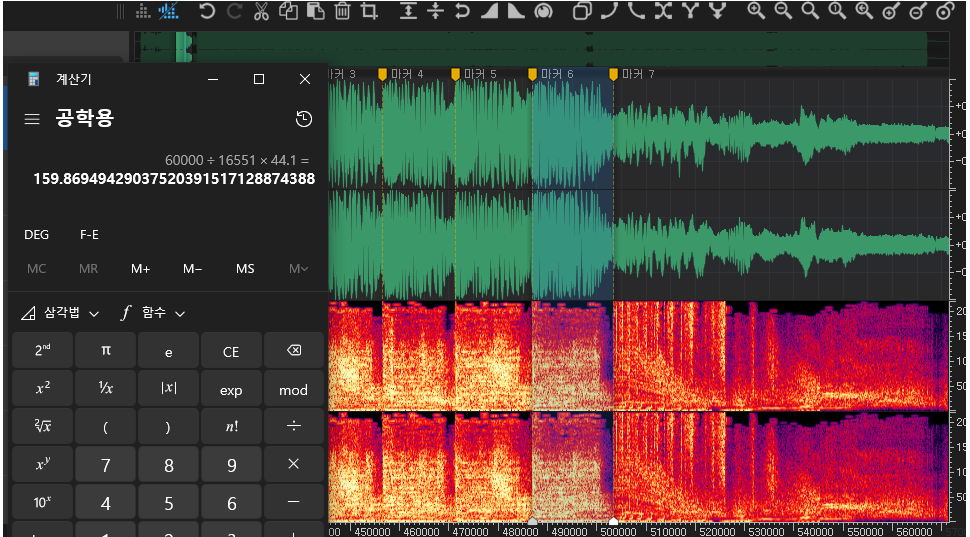Click the magnifier minus zoom-out icon
This screenshot has width=970, height=537.
(x=783, y=11)
